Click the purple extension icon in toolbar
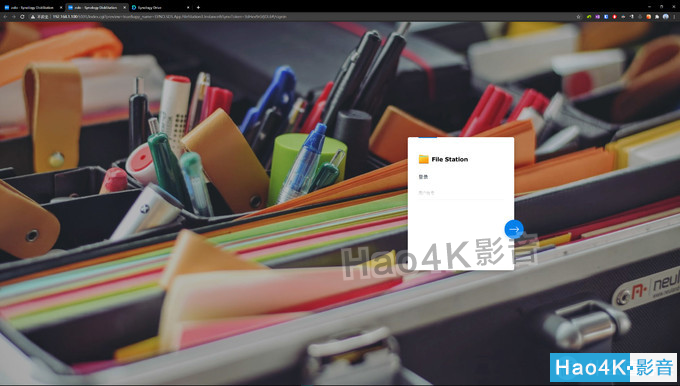Screen dimensions: 680x386 click(x=598, y=16)
